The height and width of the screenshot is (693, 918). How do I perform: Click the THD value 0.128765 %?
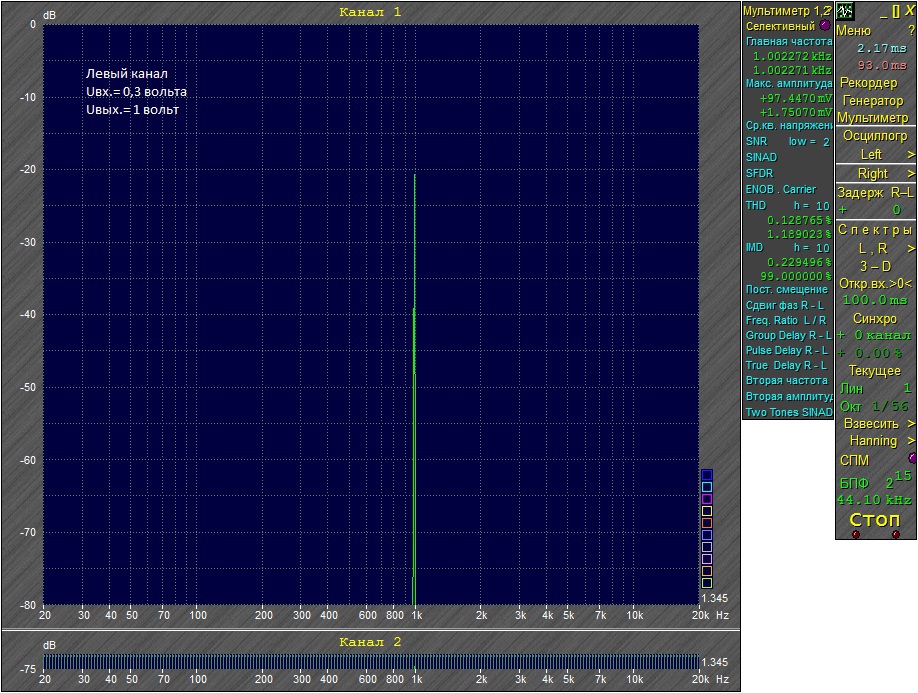(x=799, y=220)
